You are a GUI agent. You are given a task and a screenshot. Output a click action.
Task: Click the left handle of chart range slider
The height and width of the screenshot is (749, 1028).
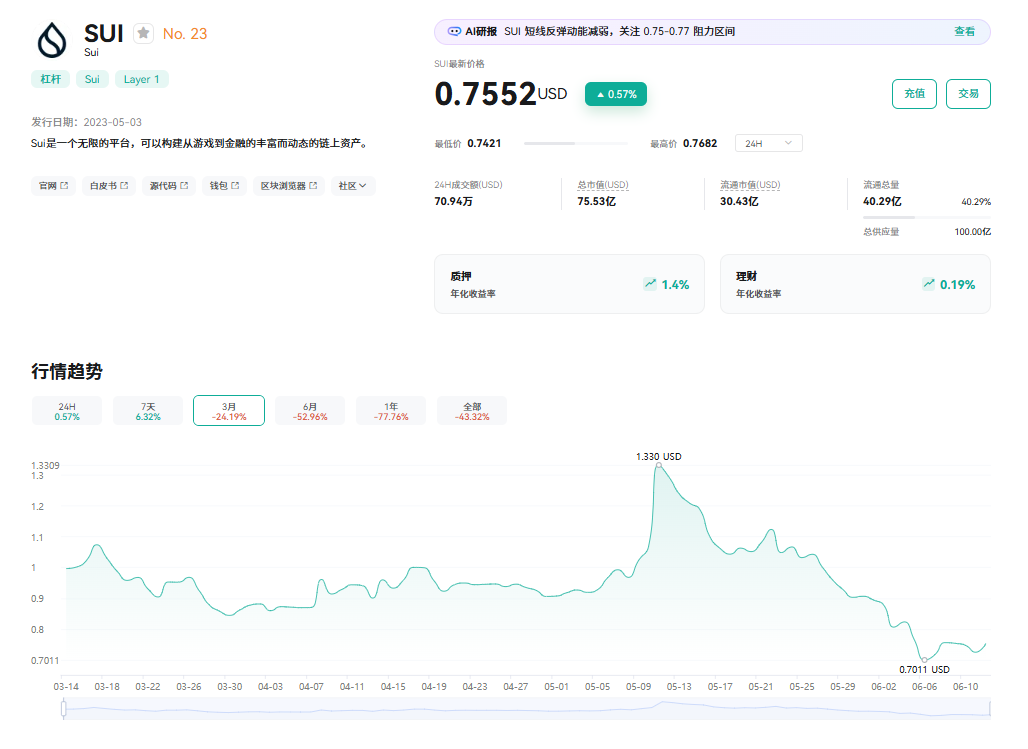click(x=64, y=708)
